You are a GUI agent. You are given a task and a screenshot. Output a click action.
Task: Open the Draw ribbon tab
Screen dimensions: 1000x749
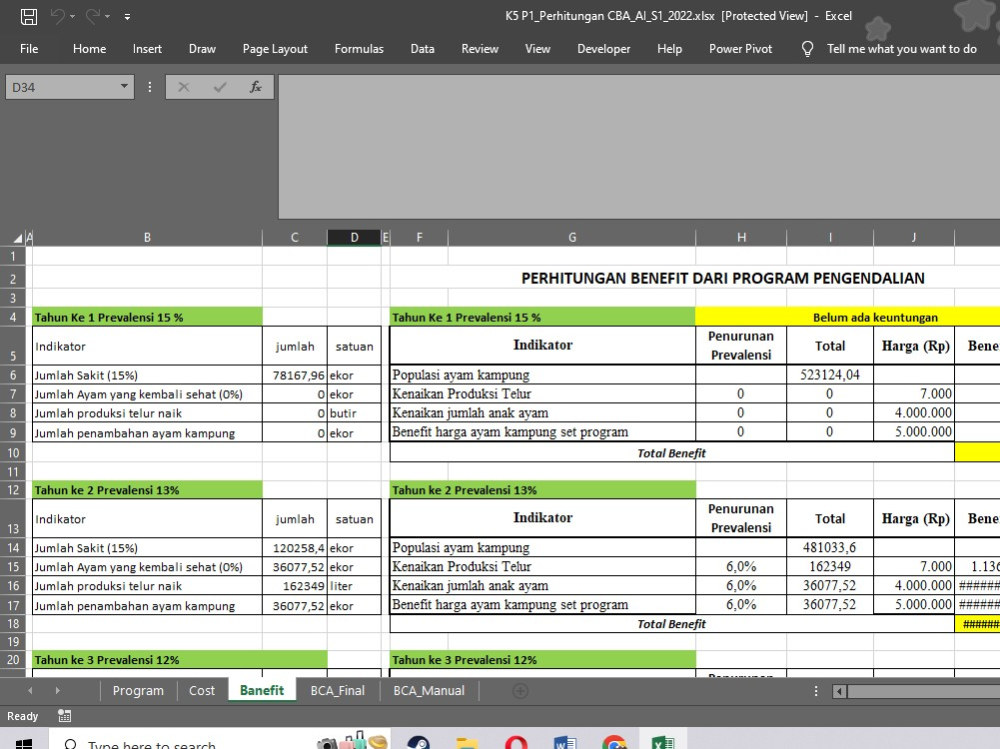coord(202,48)
